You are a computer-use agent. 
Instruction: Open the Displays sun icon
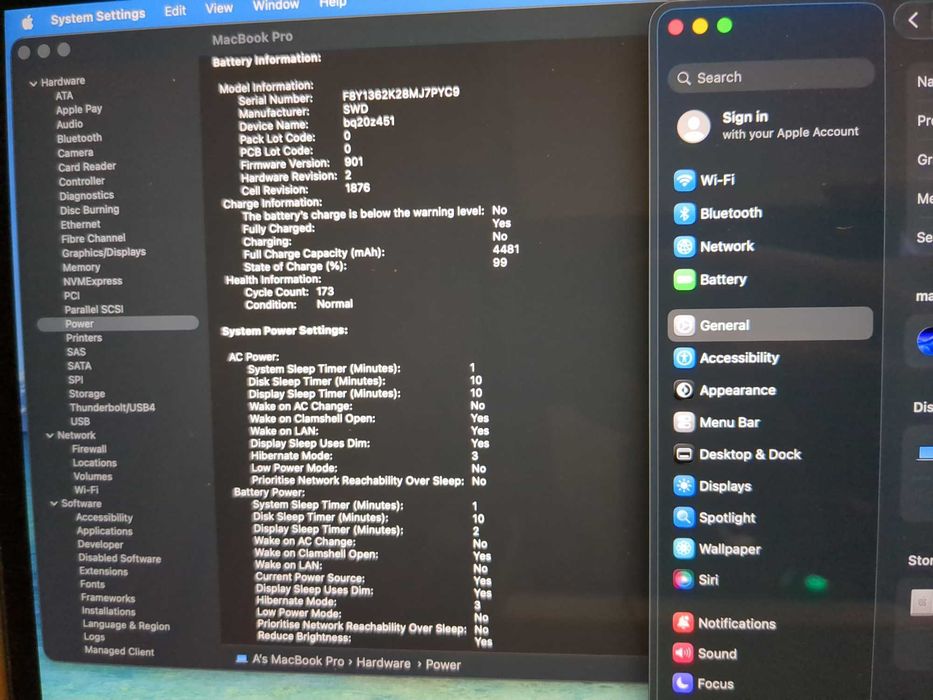point(684,486)
